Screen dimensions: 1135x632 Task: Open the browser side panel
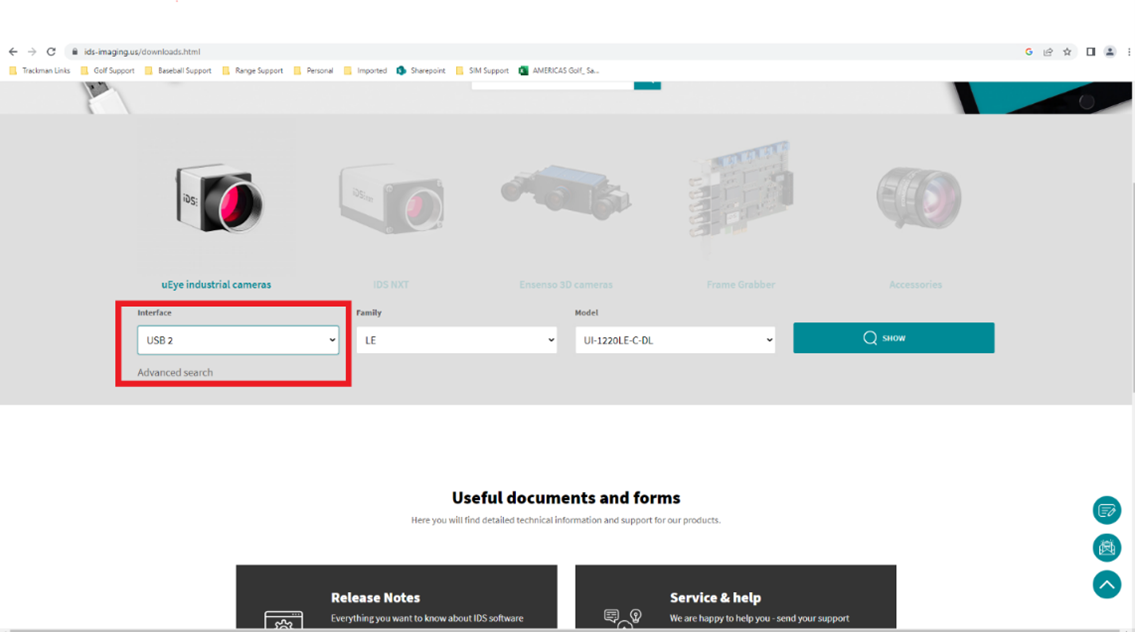click(1091, 52)
